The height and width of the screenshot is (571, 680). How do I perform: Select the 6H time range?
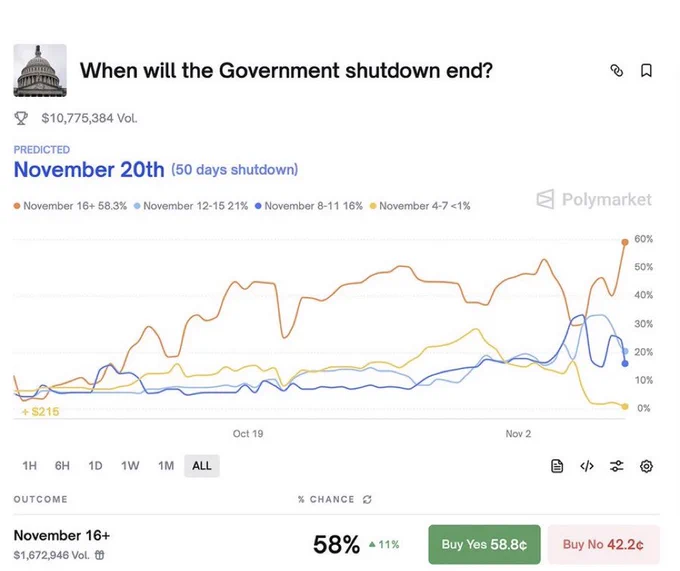point(62,466)
